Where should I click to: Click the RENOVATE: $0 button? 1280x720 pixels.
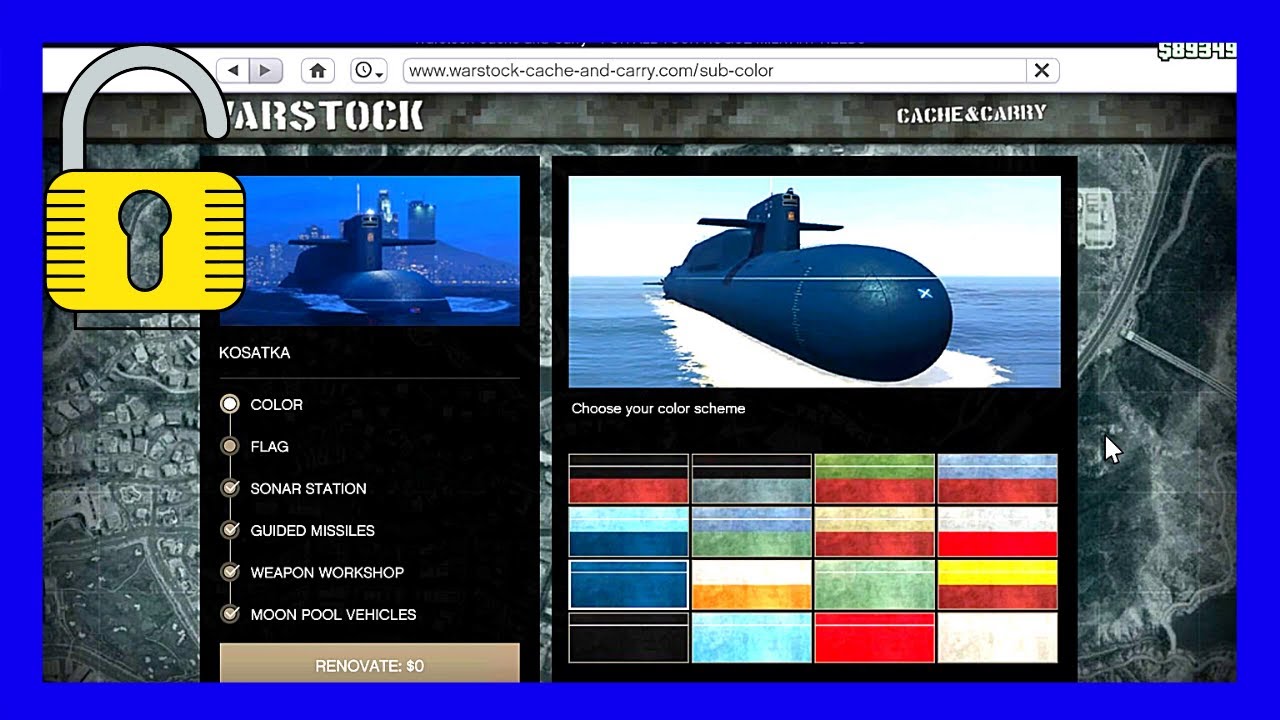tap(370, 664)
